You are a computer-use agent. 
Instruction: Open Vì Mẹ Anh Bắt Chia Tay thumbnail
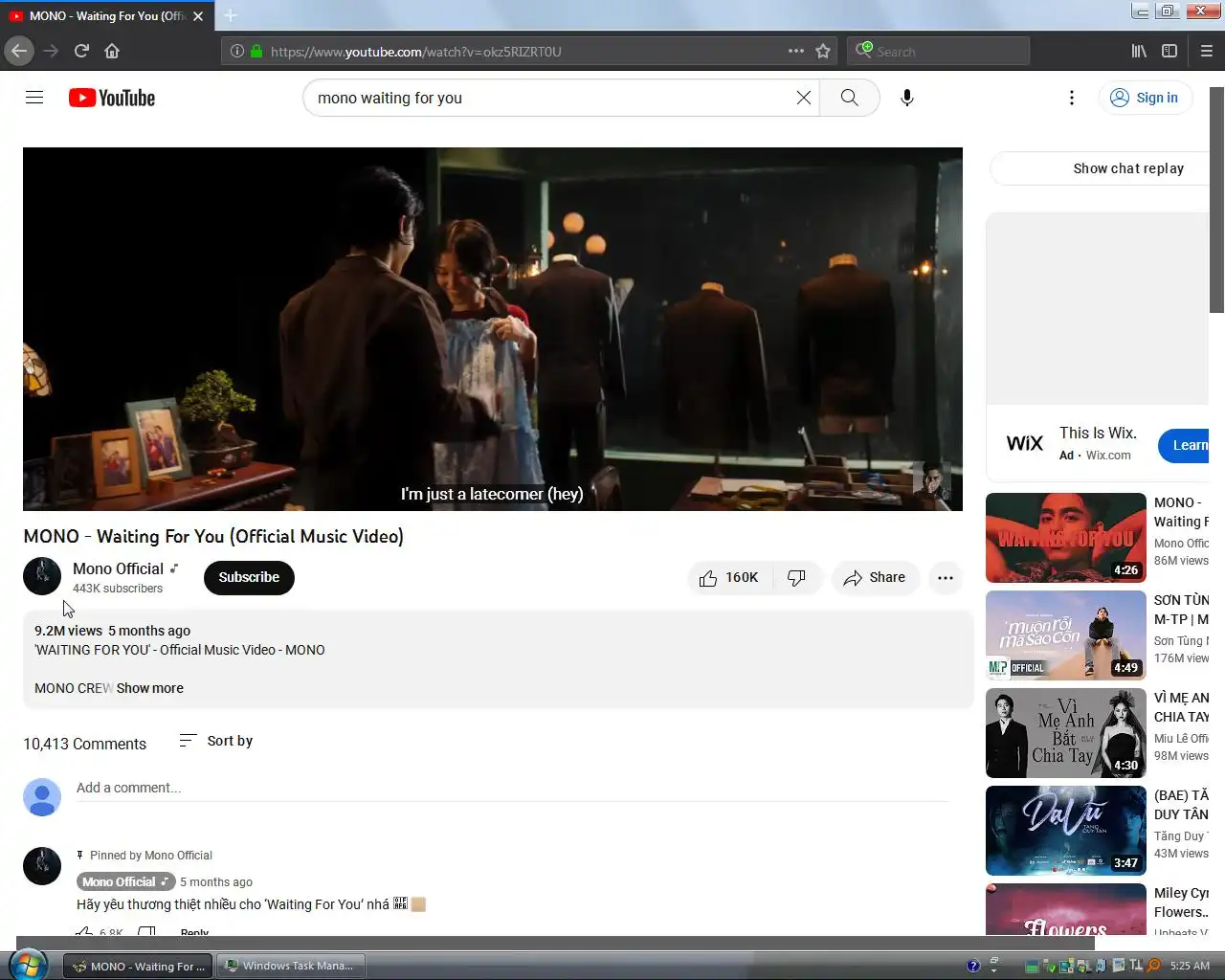click(1066, 733)
